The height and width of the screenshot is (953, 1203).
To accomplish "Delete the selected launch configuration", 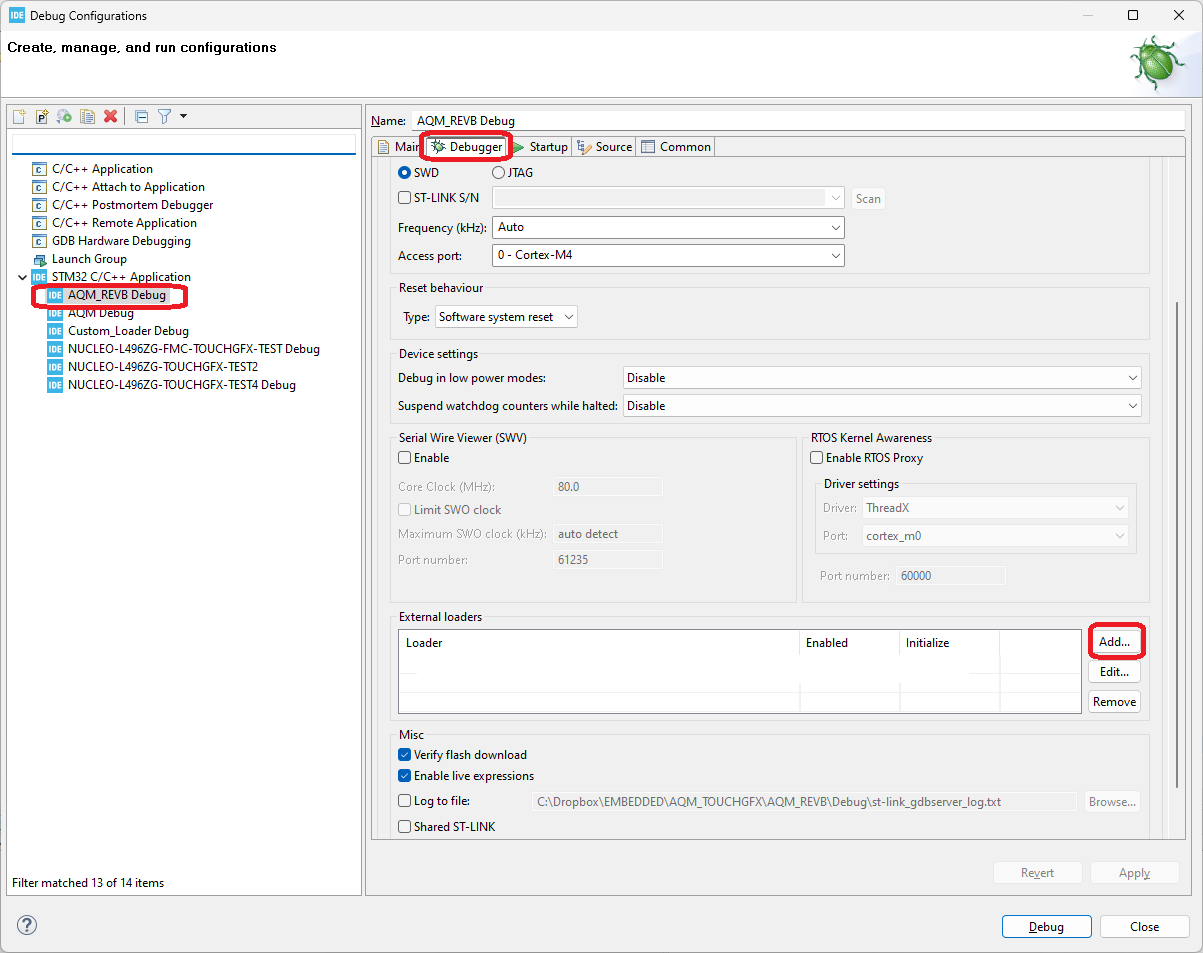I will (110, 116).
